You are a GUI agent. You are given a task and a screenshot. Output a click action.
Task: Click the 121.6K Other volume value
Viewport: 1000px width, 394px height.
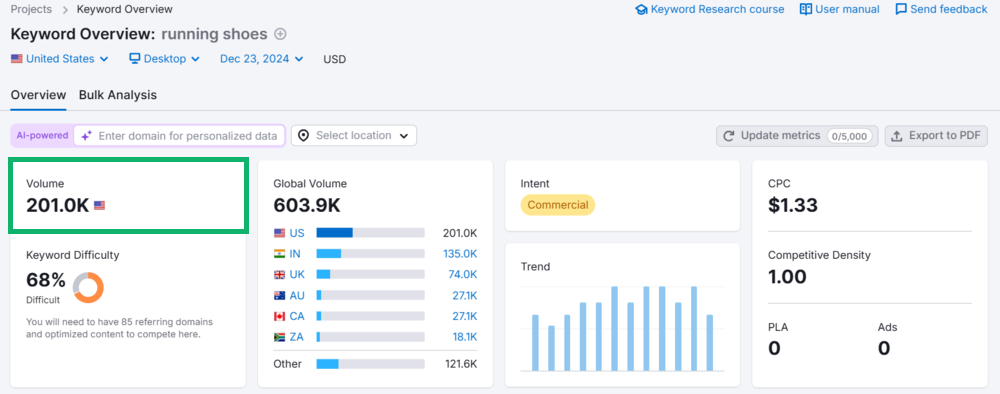pos(461,364)
